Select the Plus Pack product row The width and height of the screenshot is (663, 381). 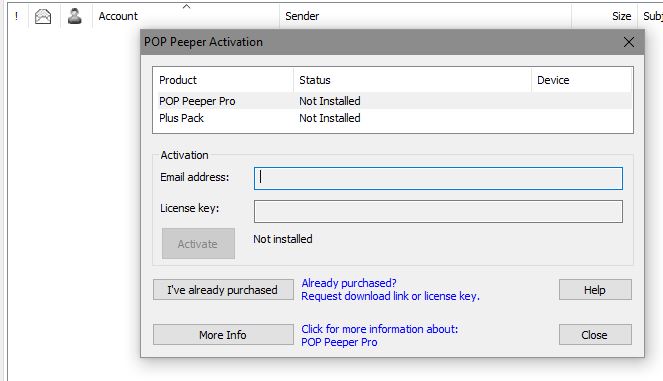coord(395,118)
